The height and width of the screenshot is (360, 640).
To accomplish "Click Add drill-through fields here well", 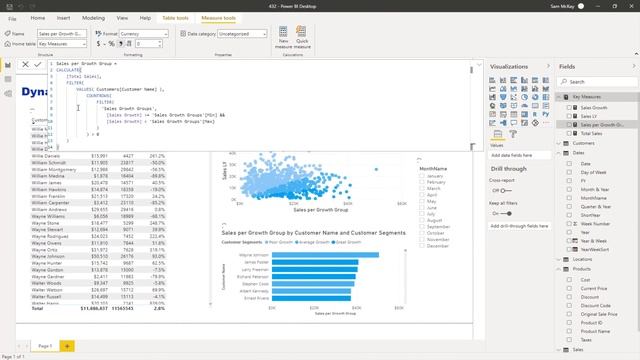I will point(520,226).
